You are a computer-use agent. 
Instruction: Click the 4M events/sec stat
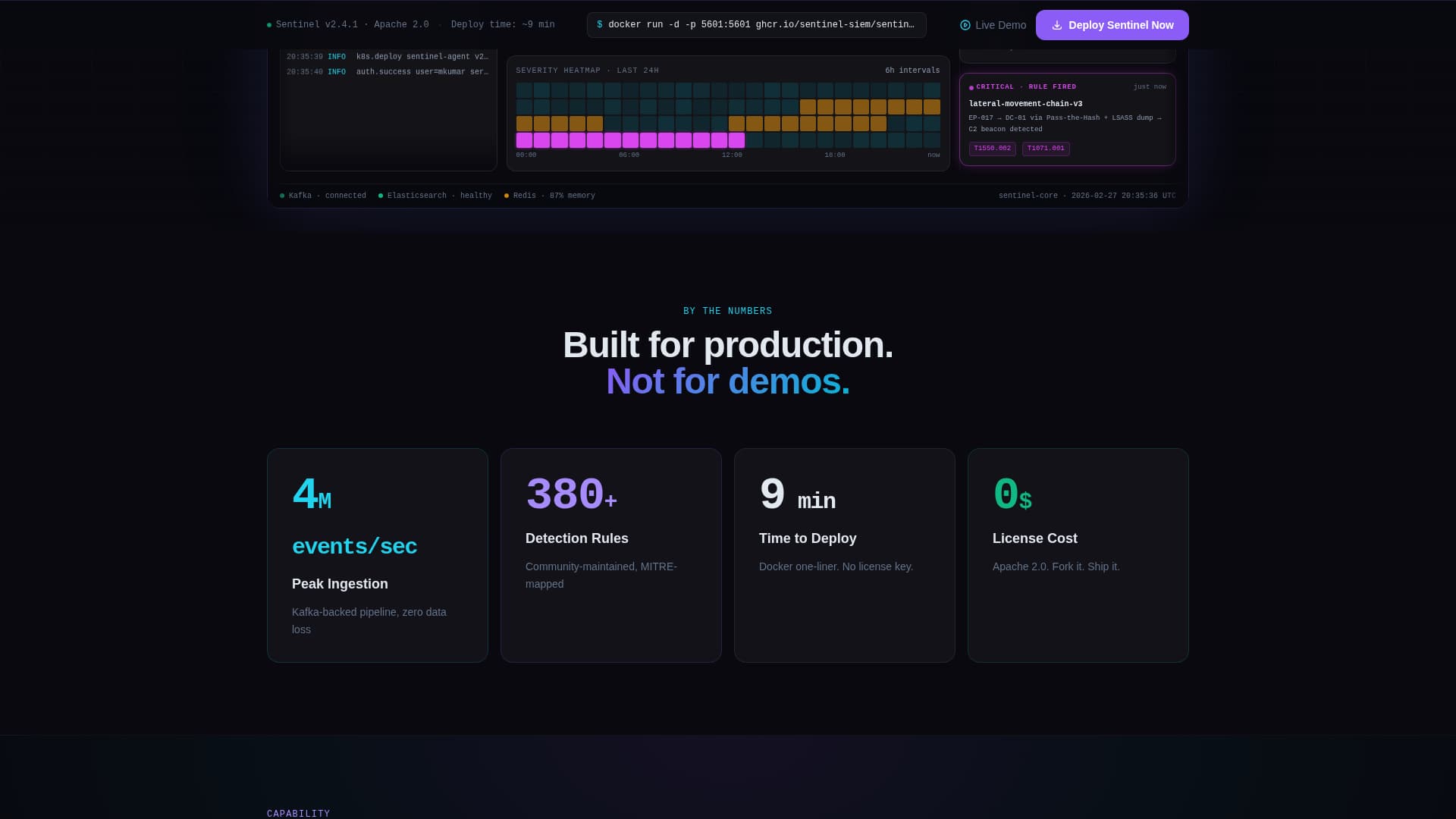tap(354, 516)
